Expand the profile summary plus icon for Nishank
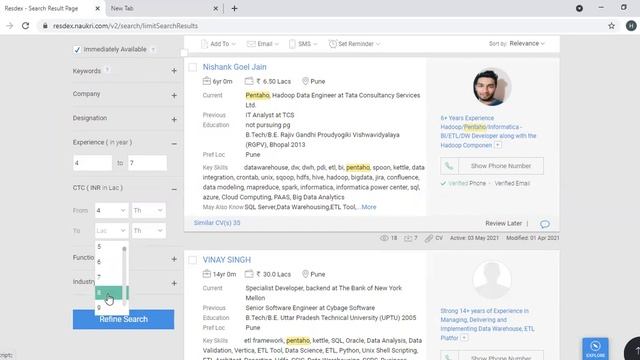640x360 pixels. [498, 145]
